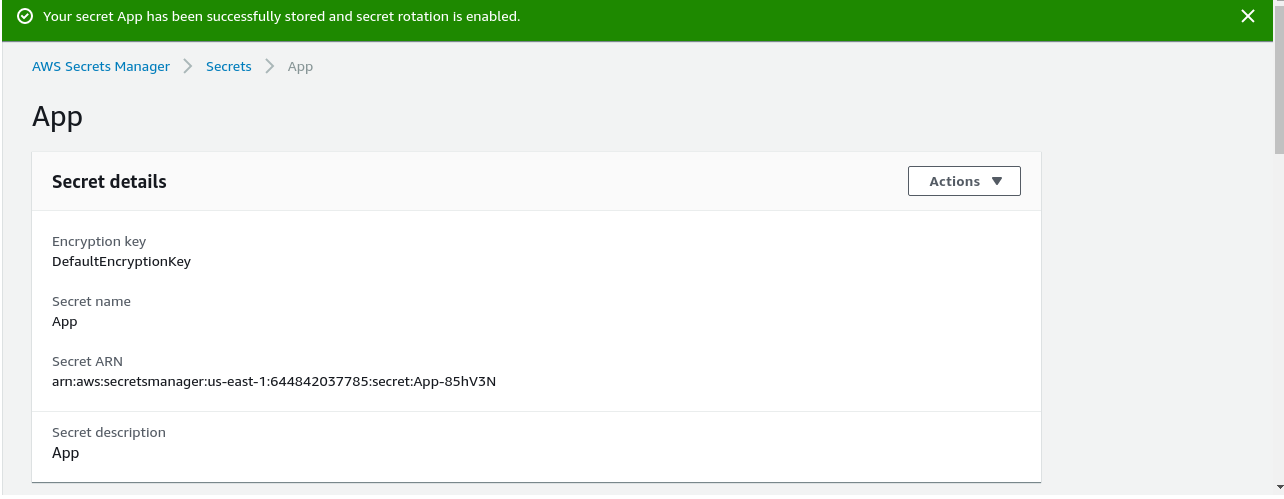This screenshot has height=499, width=1284.
Task: Click the chevron between Secrets and App breadcrumbs
Action: tap(269, 66)
